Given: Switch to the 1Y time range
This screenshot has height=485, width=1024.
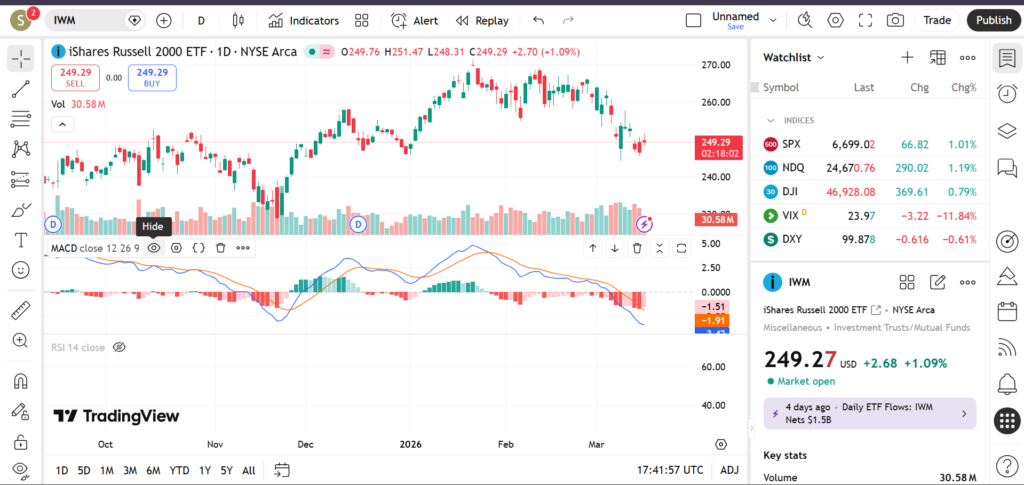Looking at the screenshot, I should tap(204, 470).
